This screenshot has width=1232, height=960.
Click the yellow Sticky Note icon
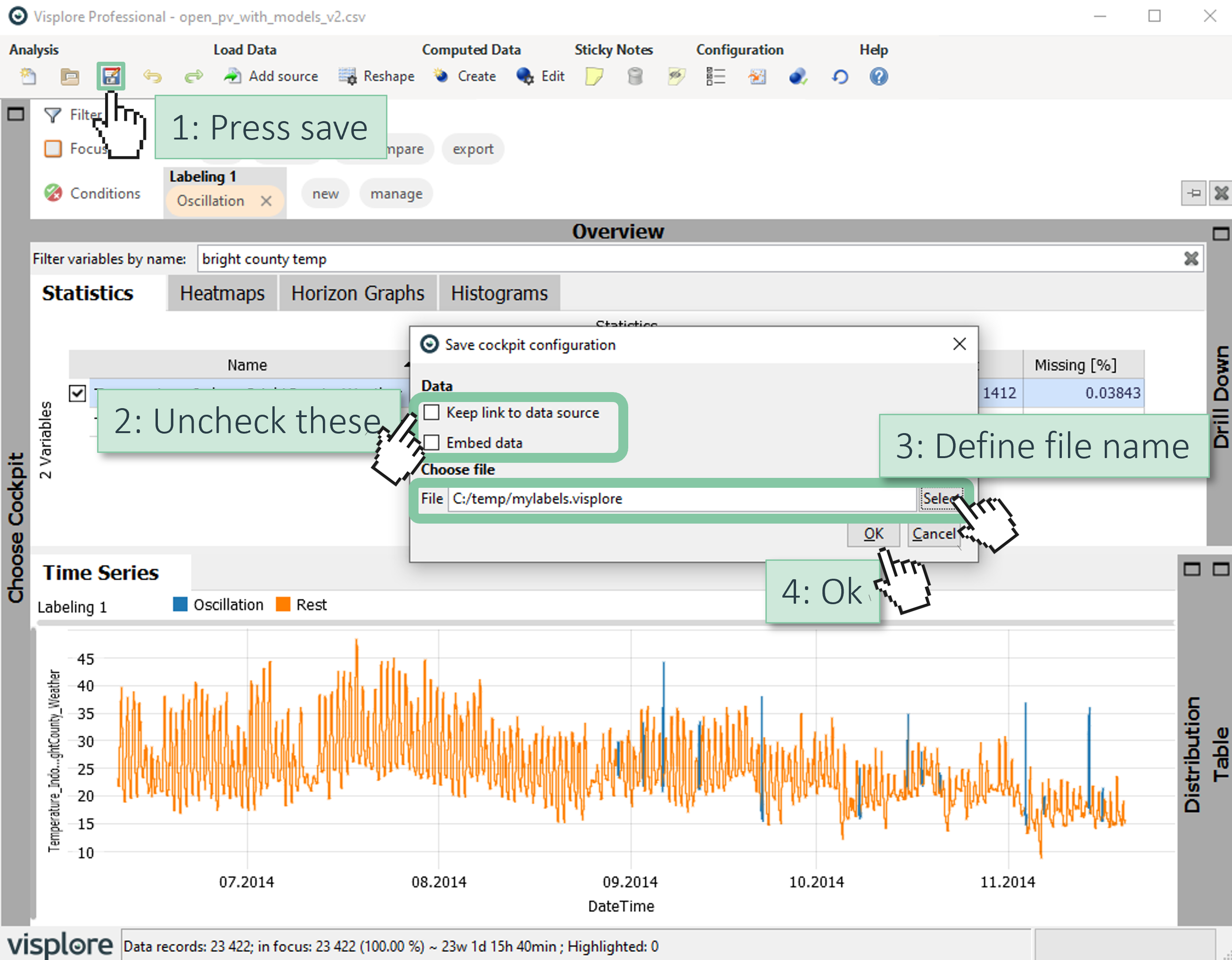594,76
